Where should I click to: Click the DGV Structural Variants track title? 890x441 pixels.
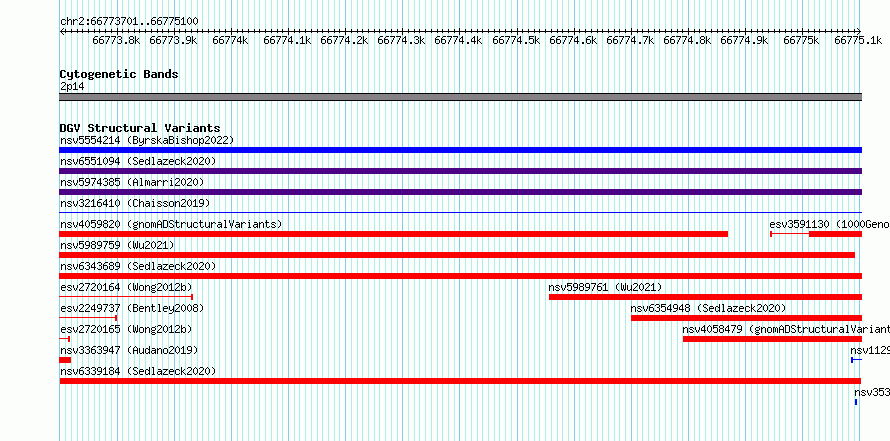140,128
